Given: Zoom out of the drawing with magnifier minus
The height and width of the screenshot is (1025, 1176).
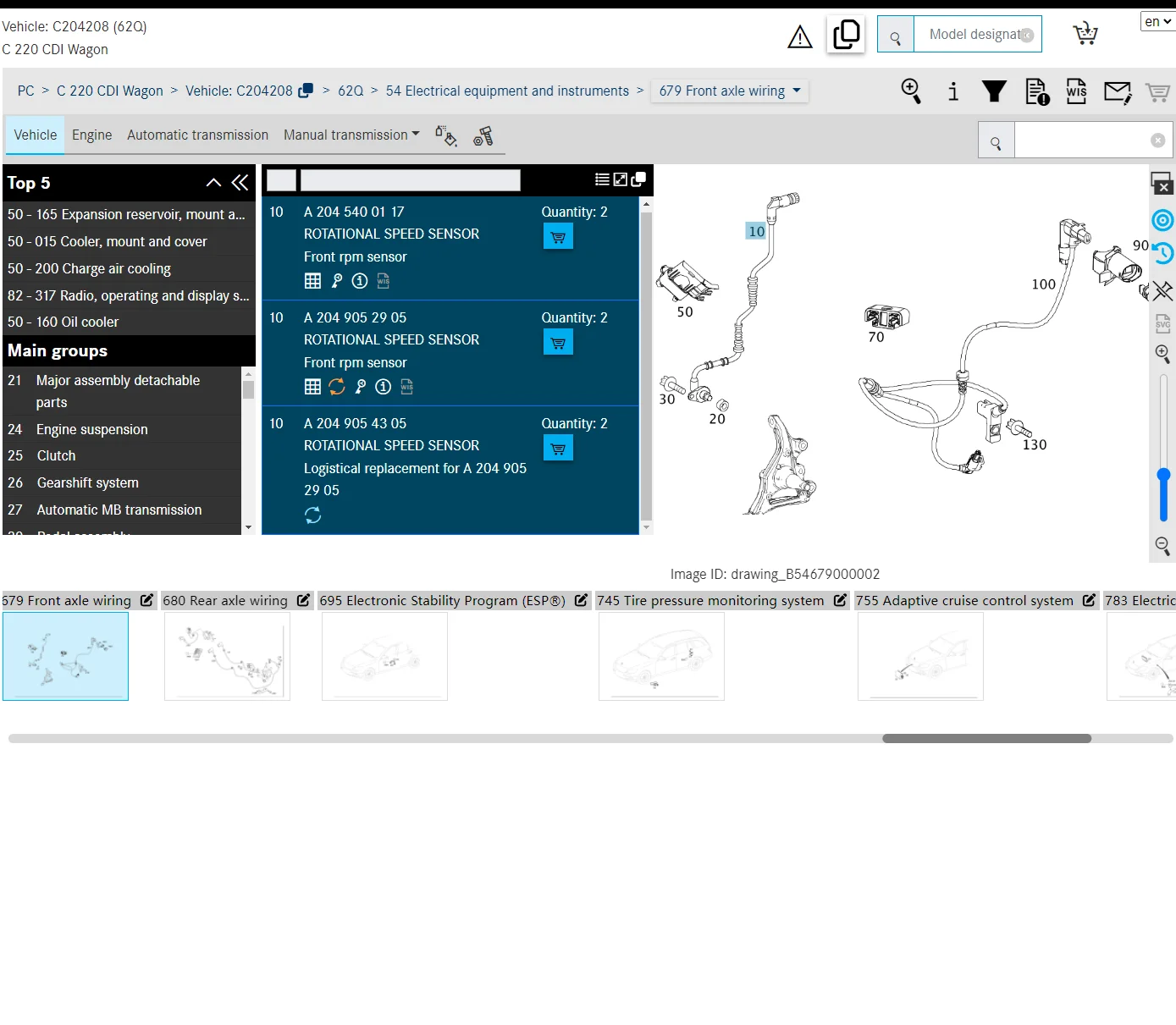Looking at the screenshot, I should [1162, 546].
